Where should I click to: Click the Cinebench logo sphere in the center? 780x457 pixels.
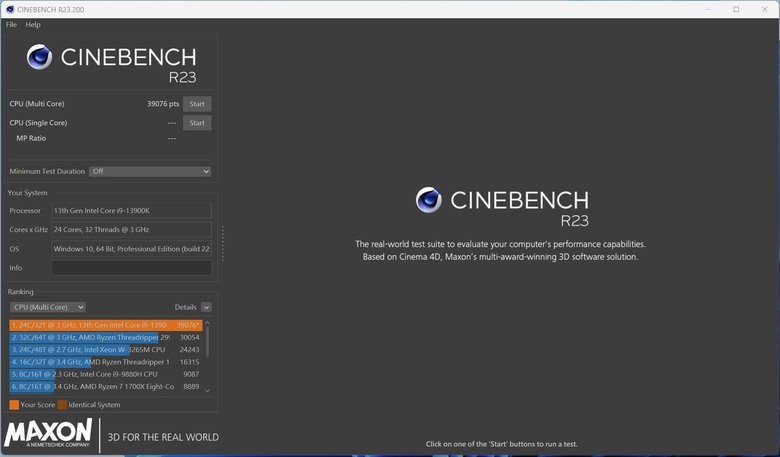click(428, 200)
